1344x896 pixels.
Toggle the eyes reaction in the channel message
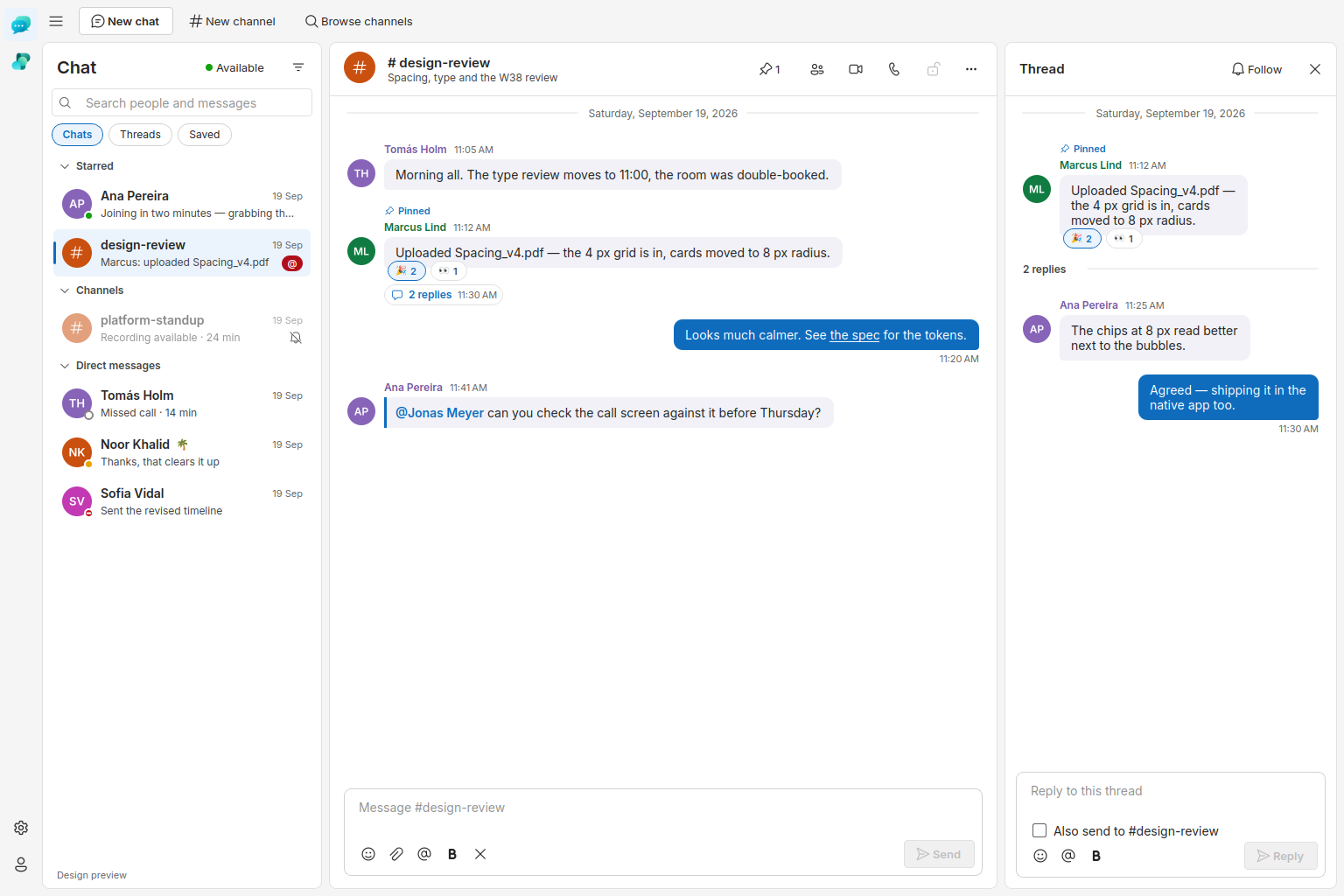point(449,271)
